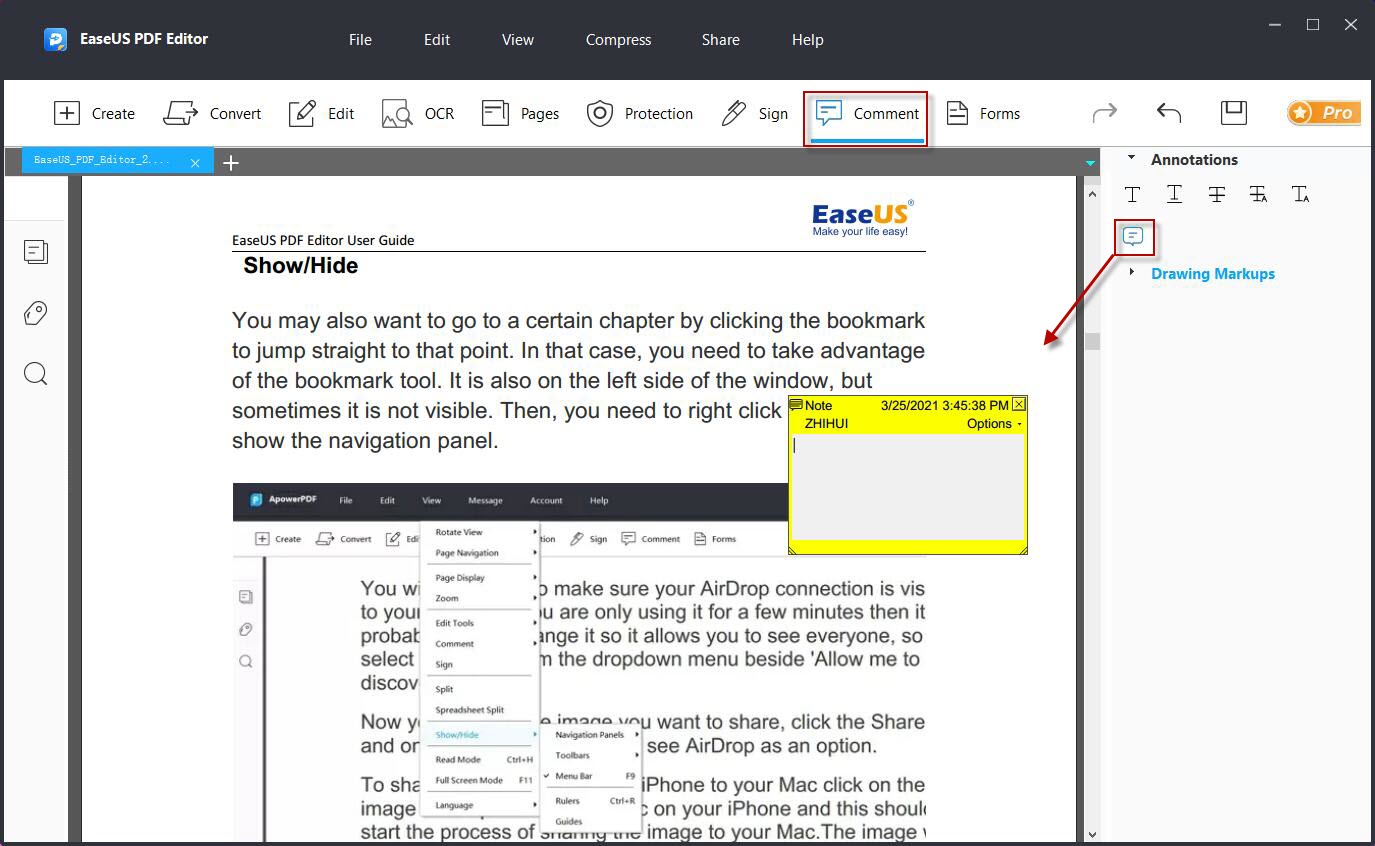Select the Comment tool in the ribbon
Screen dimensions: 1375x846
click(866, 113)
